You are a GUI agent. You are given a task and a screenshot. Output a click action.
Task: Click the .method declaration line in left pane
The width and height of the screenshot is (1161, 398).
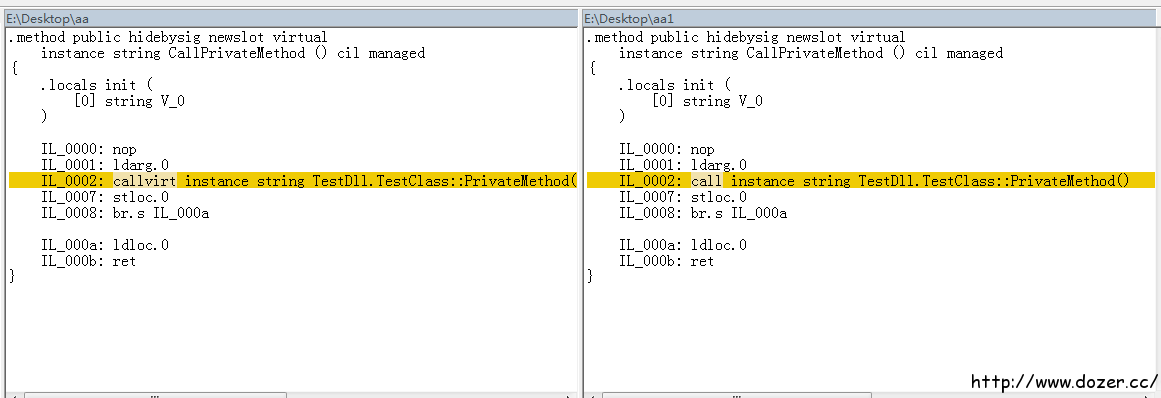[x=168, y=37]
